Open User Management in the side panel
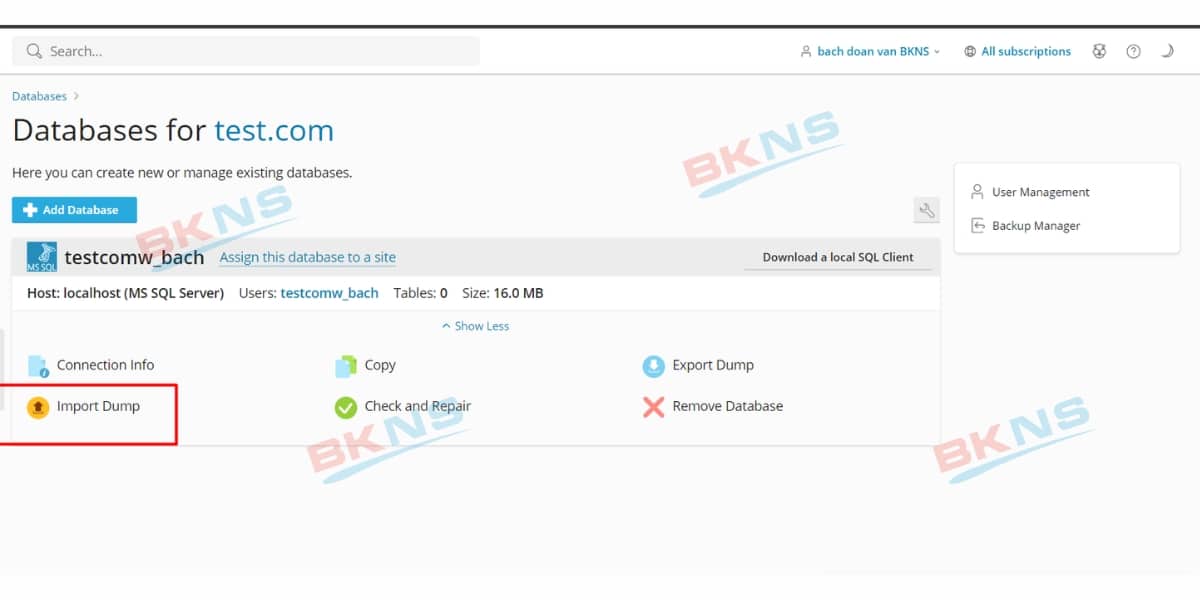Image resolution: width=1200 pixels, height=600 pixels. pos(1040,192)
